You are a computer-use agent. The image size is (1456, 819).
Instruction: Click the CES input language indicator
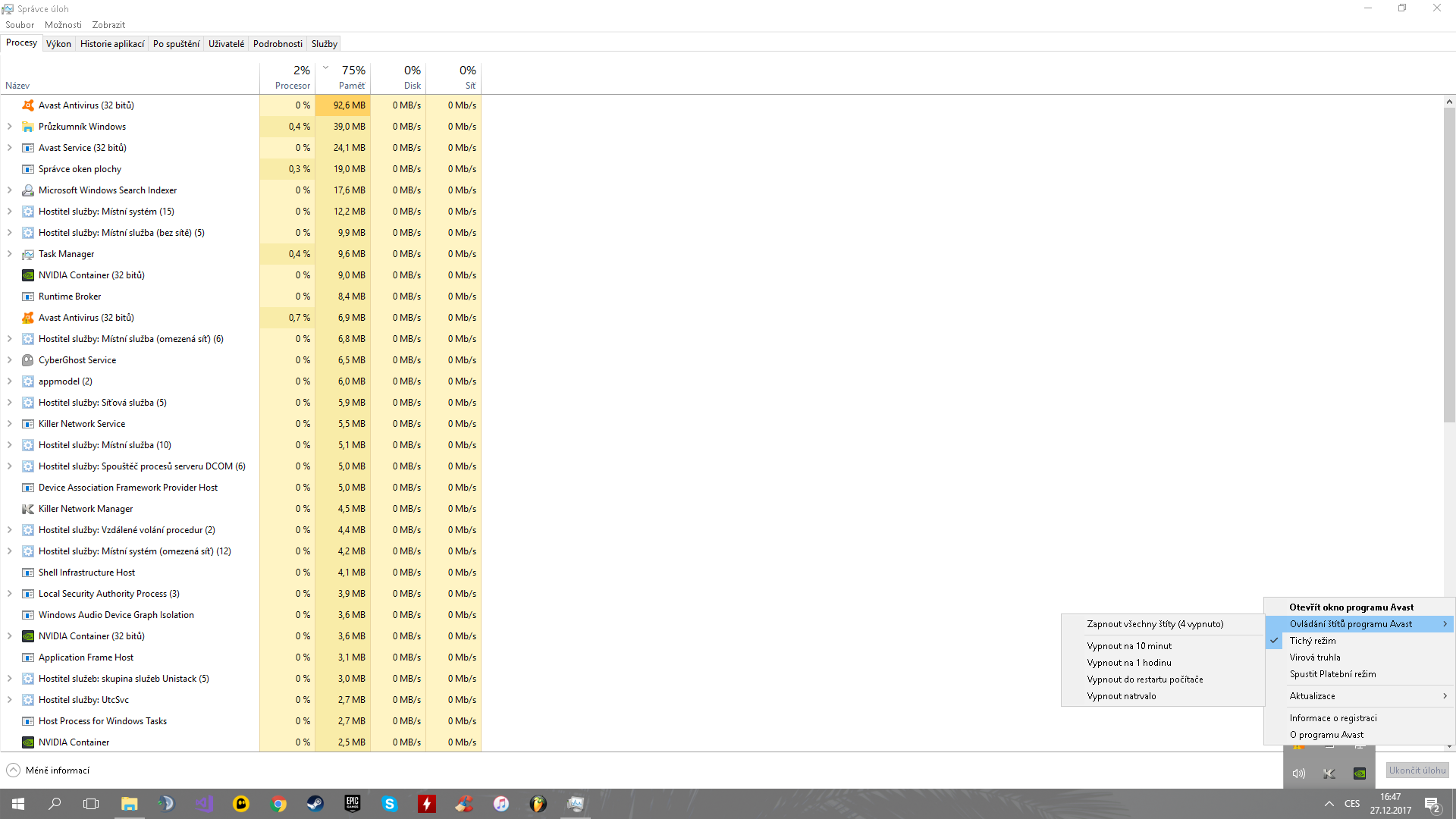(x=1352, y=804)
